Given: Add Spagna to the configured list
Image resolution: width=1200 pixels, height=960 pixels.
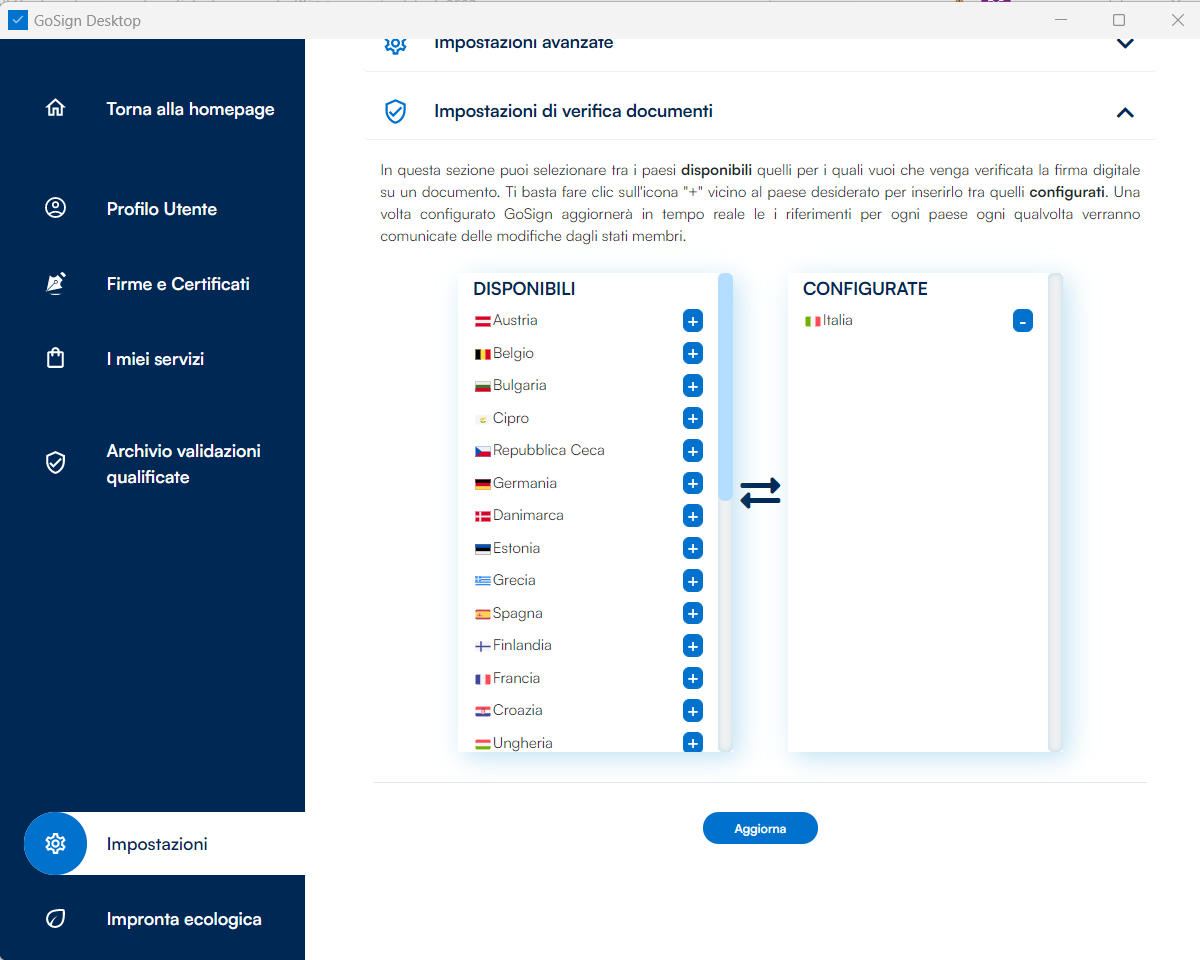Looking at the screenshot, I should tap(692, 613).
